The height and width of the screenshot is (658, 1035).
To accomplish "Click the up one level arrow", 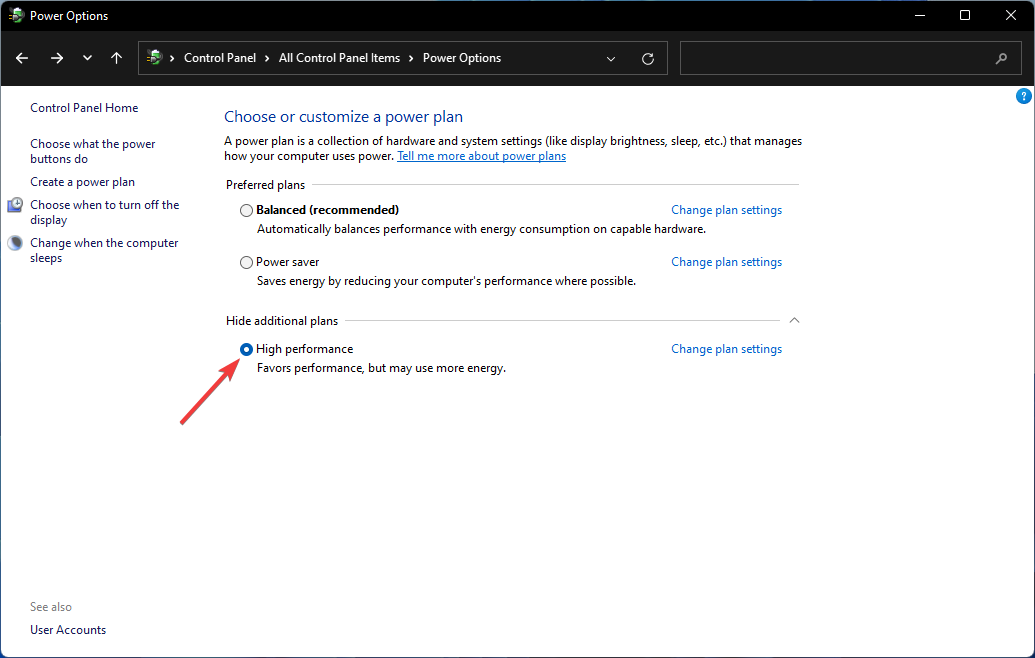I will click(x=116, y=58).
